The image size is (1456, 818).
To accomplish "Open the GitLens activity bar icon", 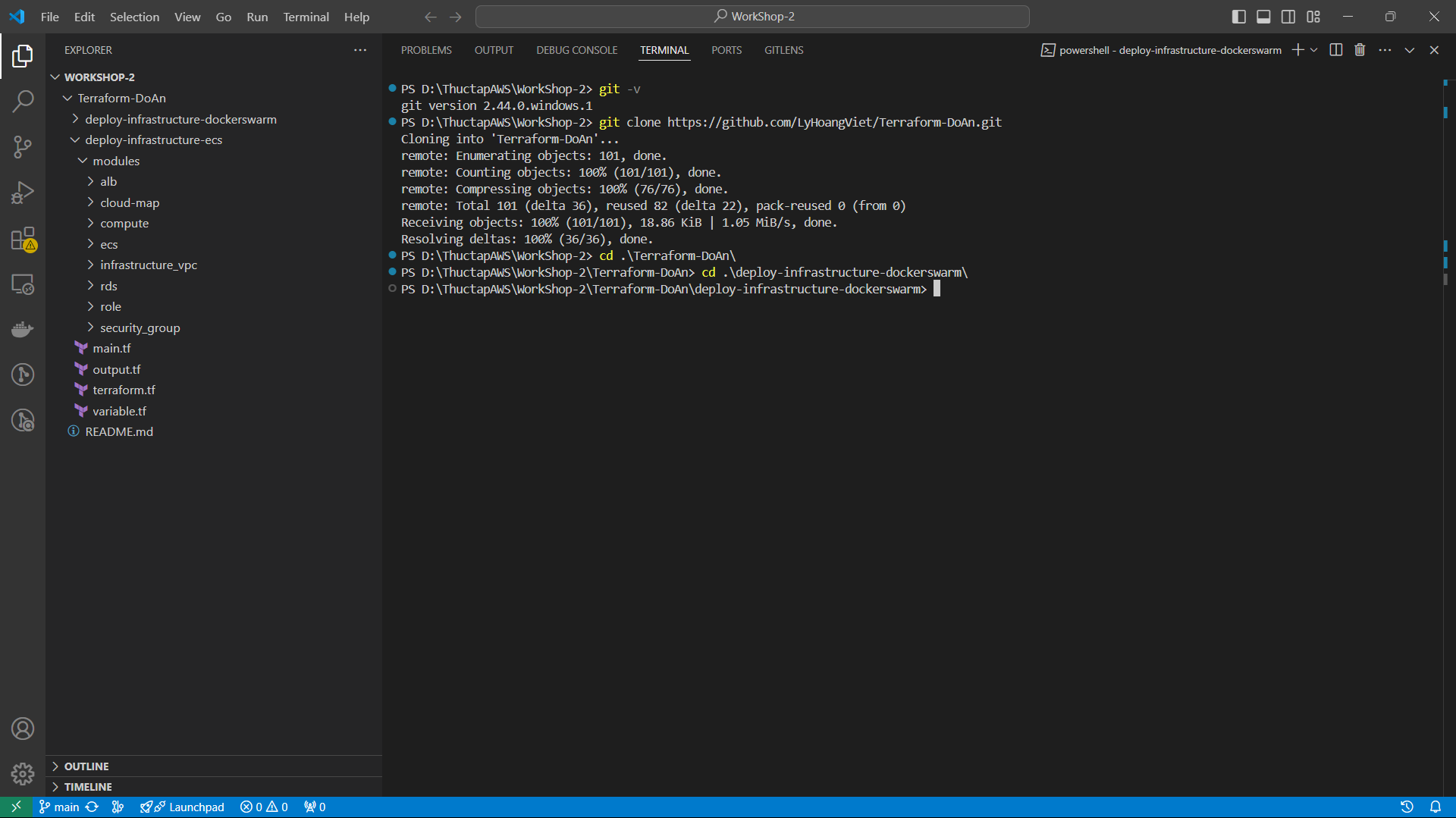I will pos(23,375).
